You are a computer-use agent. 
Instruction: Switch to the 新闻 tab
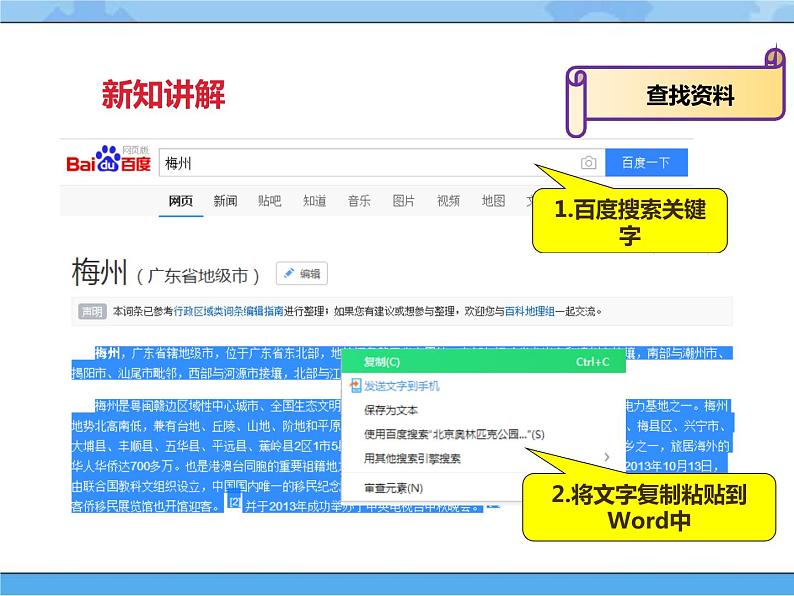[225, 201]
